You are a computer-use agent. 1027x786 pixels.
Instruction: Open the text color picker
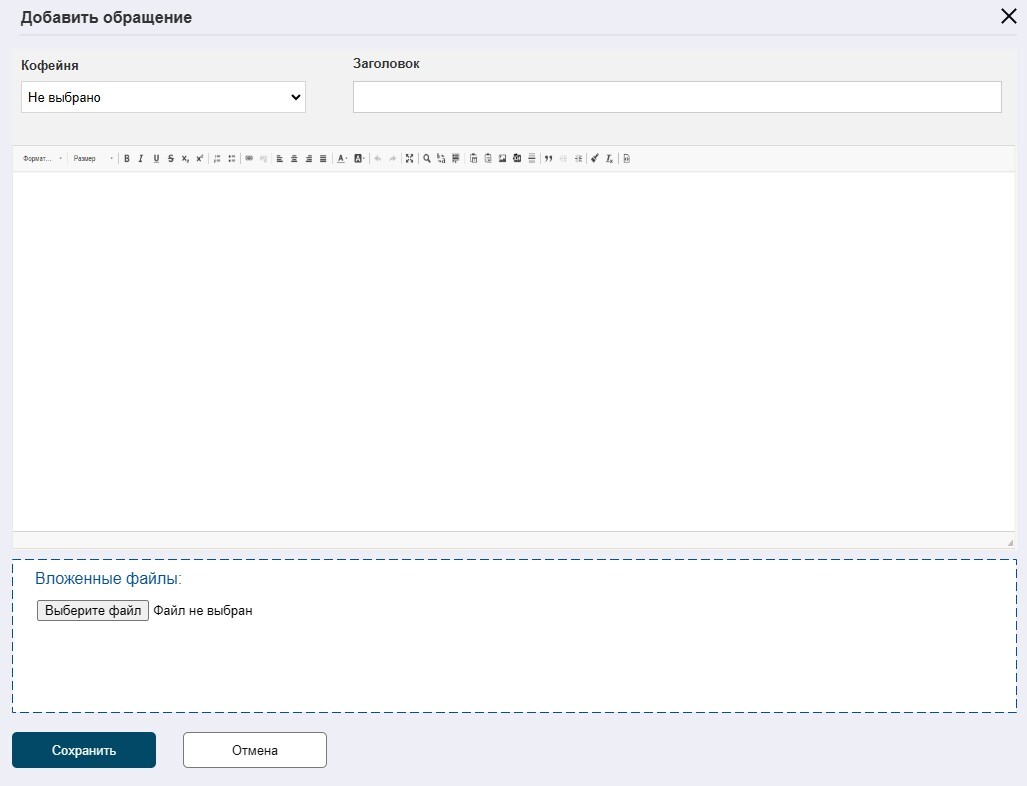pos(342,159)
